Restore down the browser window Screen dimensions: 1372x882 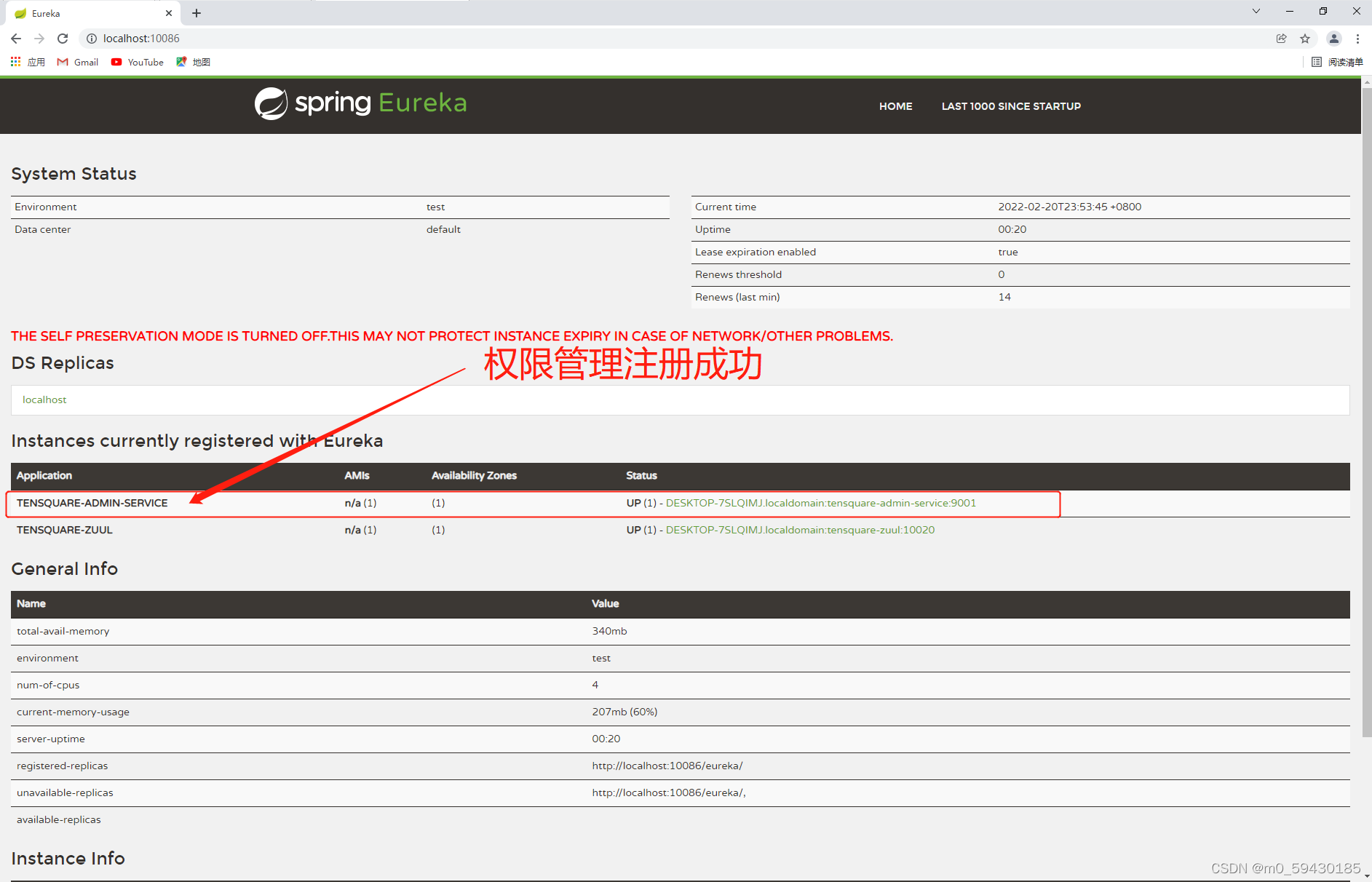[1323, 11]
